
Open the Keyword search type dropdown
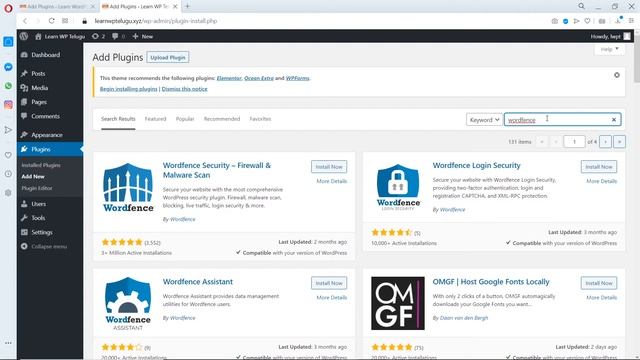(484, 120)
